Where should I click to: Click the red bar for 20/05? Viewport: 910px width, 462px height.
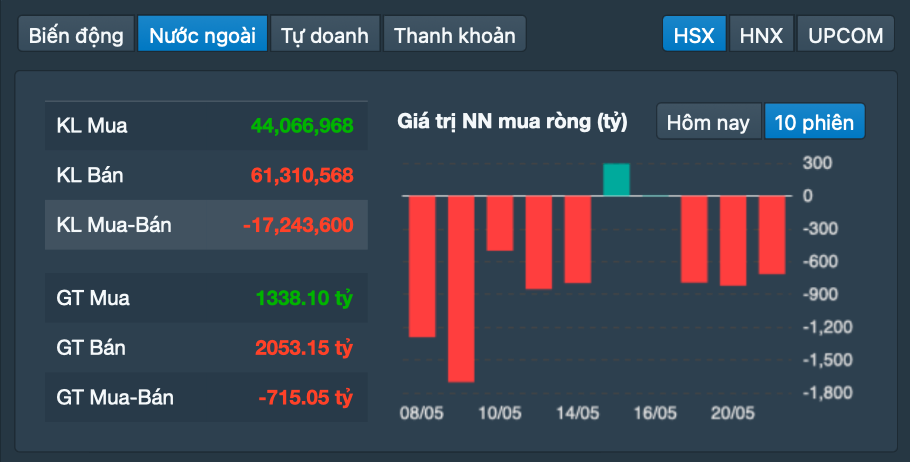[733, 241]
